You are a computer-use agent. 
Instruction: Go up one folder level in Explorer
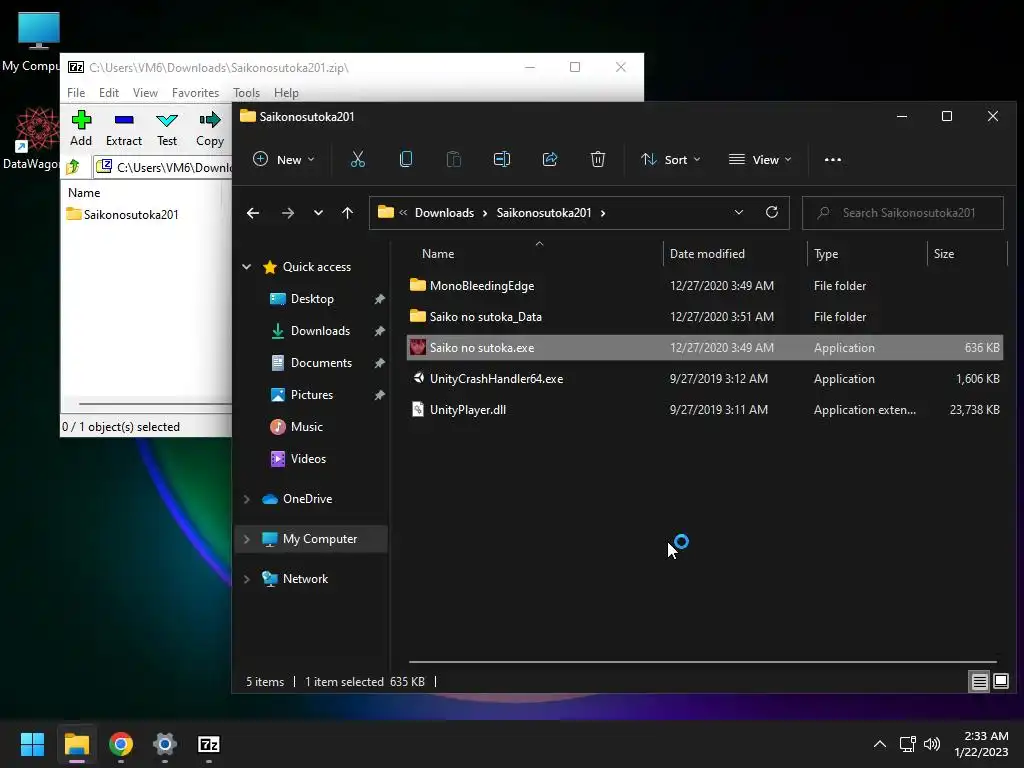coord(347,213)
